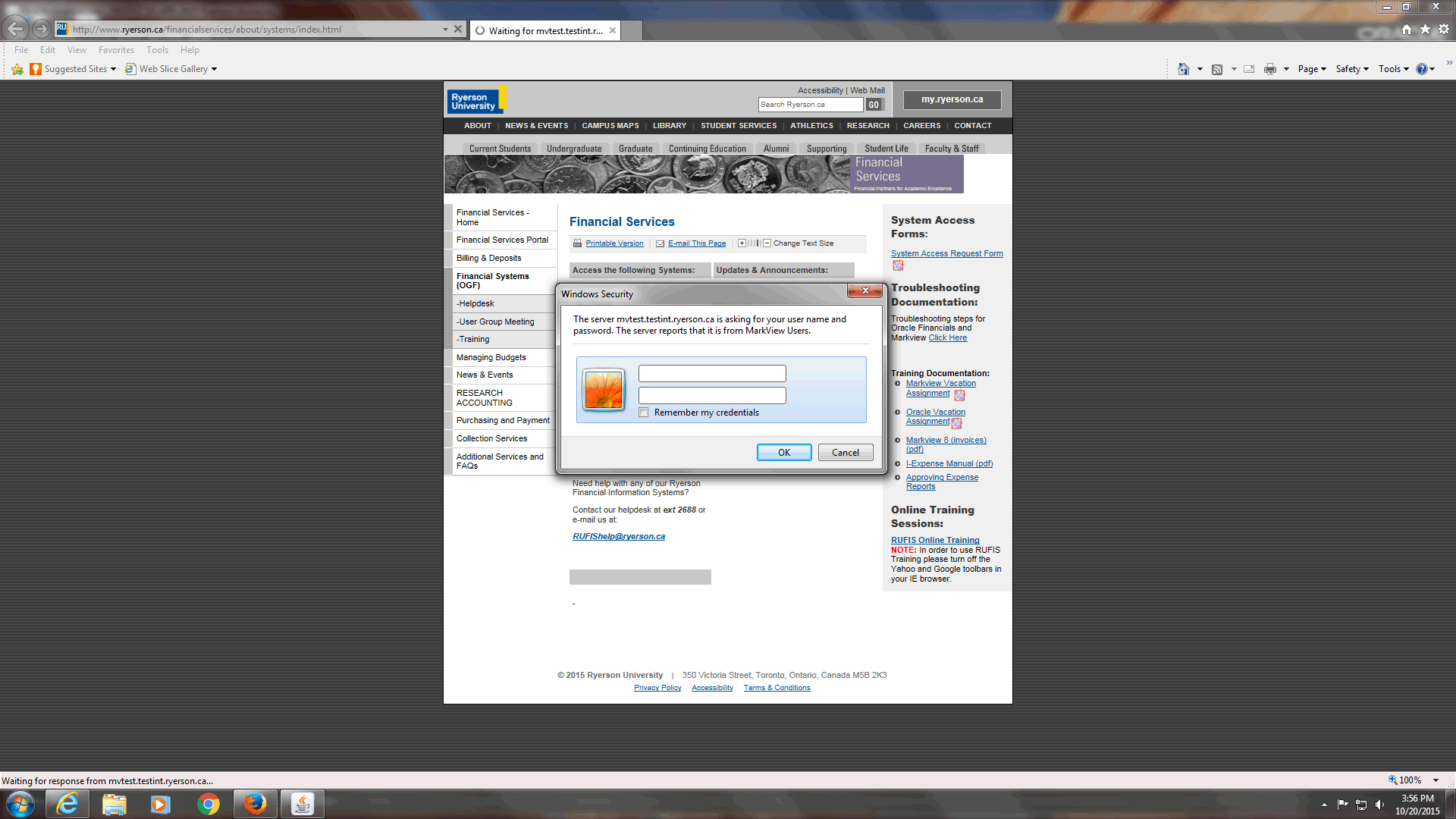Open Favorites star icon at top right
Screen dimensions: 1456x819
pos(1426,29)
